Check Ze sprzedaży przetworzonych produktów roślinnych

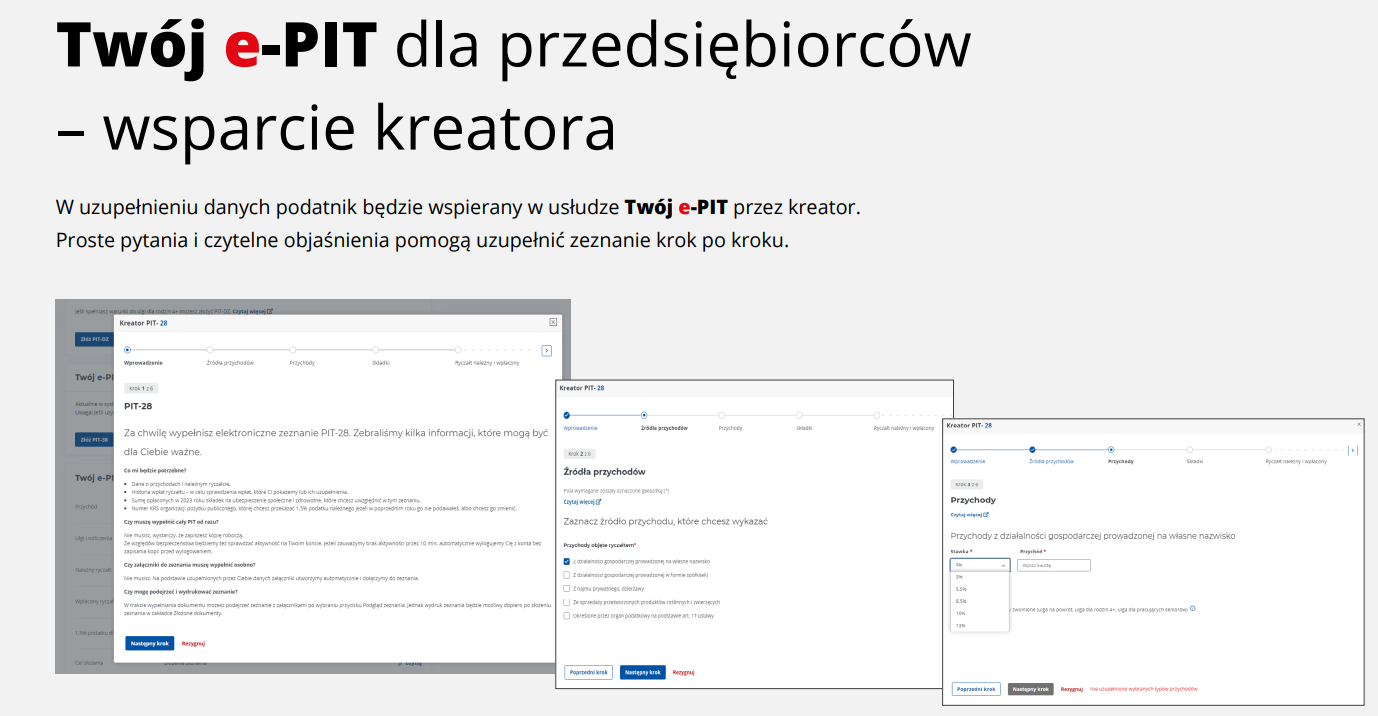[566, 602]
